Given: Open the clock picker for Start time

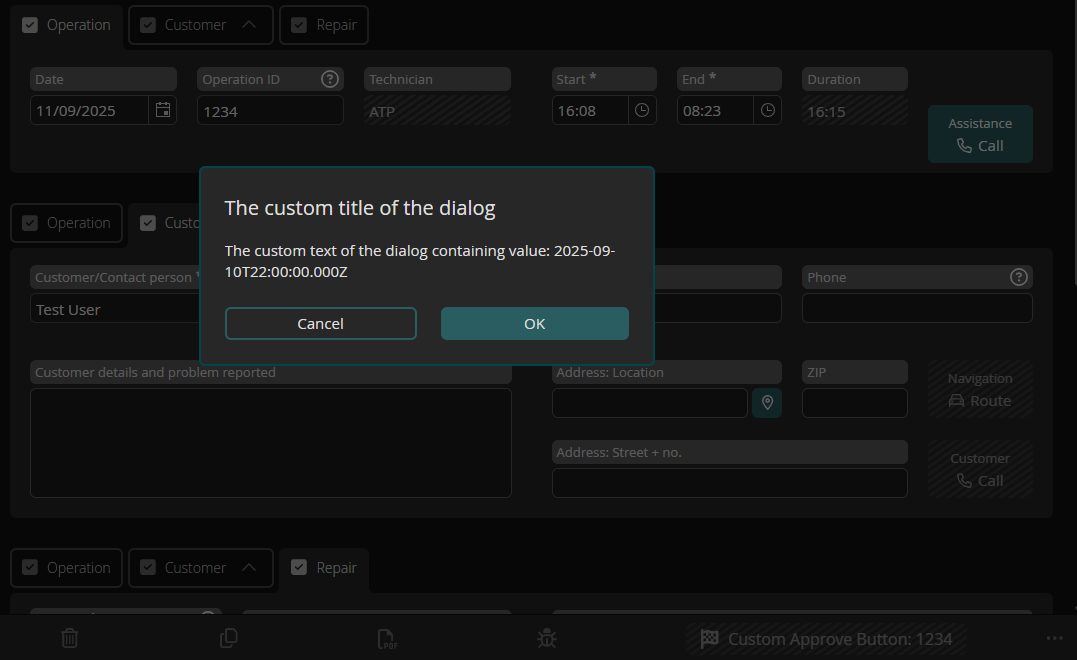Looking at the screenshot, I should click(x=642, y=110).
